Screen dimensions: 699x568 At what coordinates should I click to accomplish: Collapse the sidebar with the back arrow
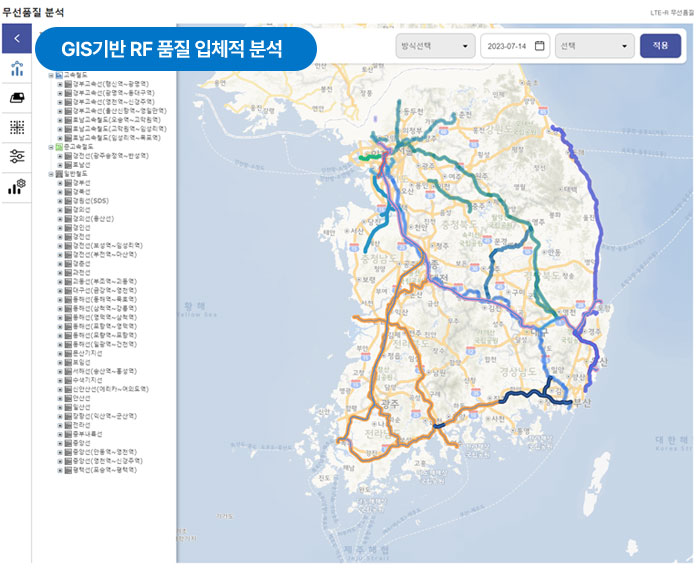16,39
